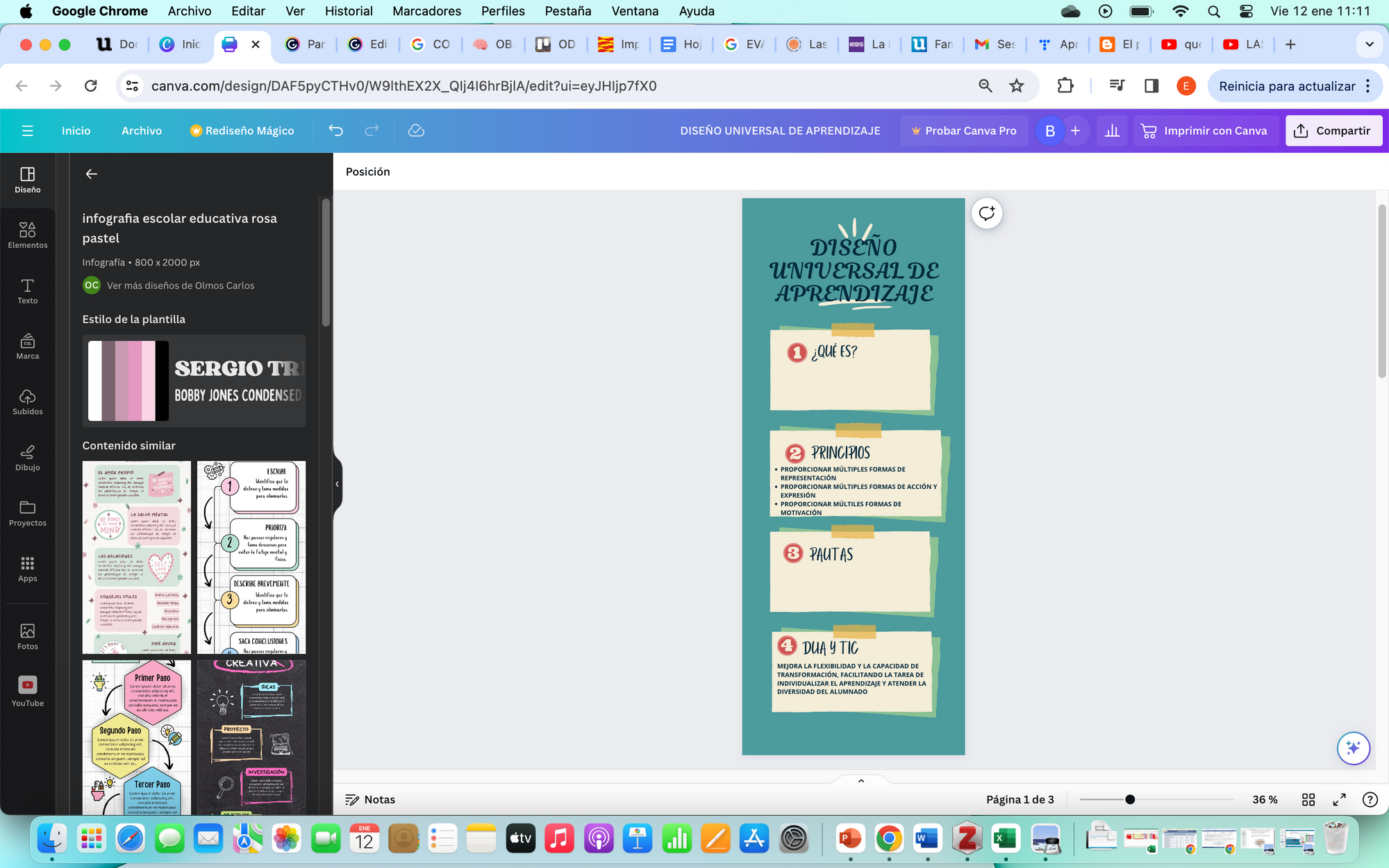1389x868 pixels.
Task: Click the Compartir share button
Action: click(1333, 131)
